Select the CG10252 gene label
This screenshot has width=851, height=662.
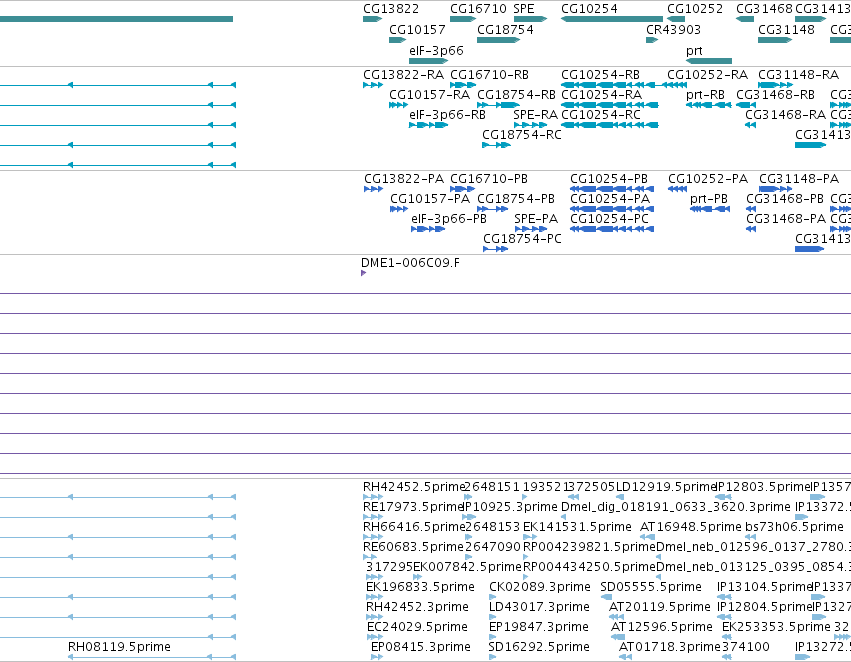coord(695,9)
